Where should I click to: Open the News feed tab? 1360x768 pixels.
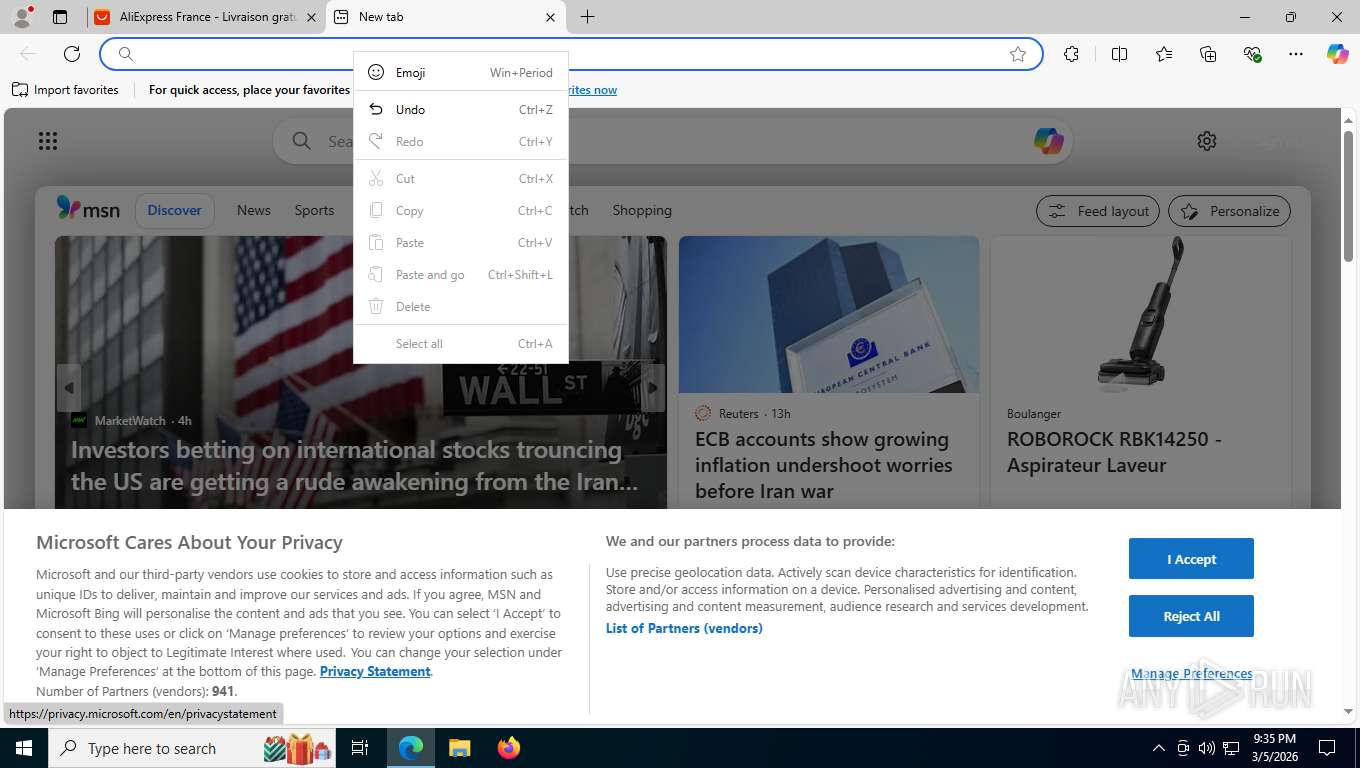(x=254, y=210)
